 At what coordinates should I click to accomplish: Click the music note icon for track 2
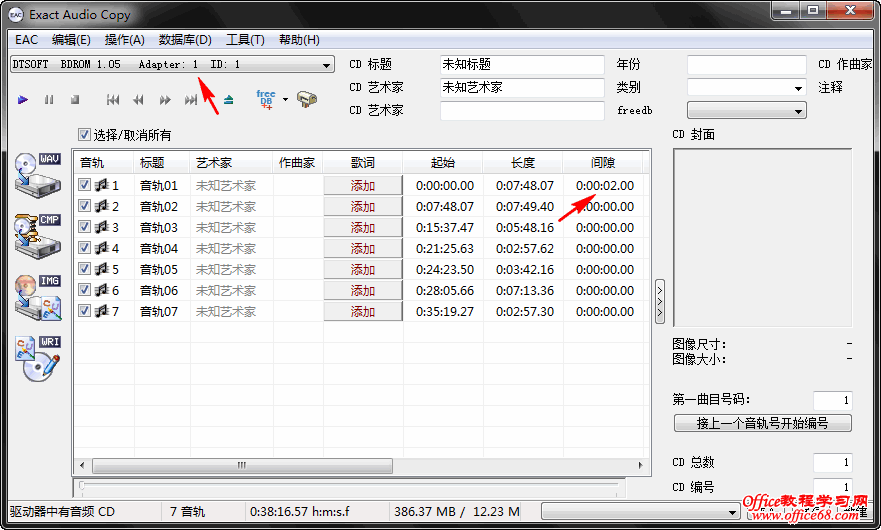coord(102,206)
